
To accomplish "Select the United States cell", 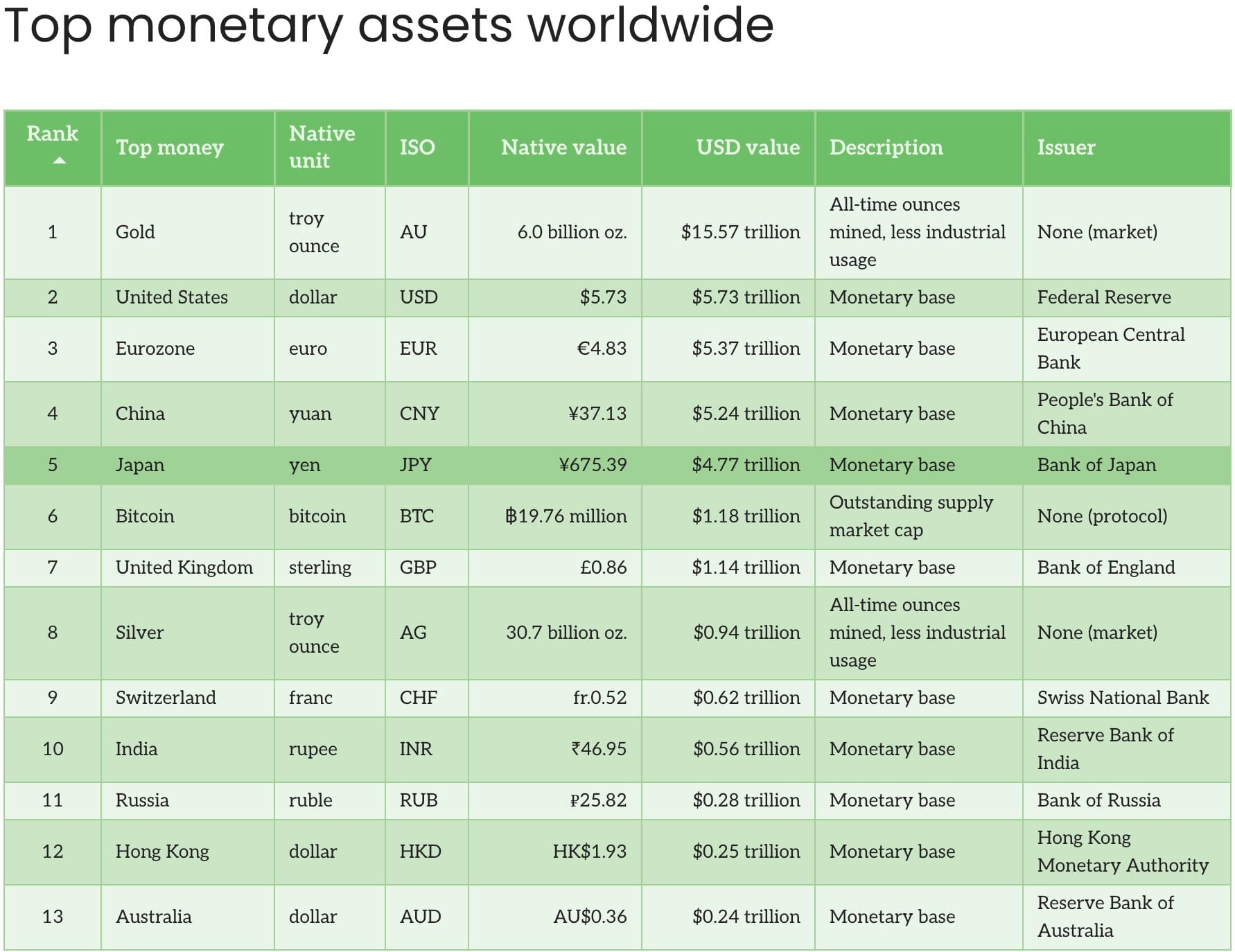I will (187, 297).
